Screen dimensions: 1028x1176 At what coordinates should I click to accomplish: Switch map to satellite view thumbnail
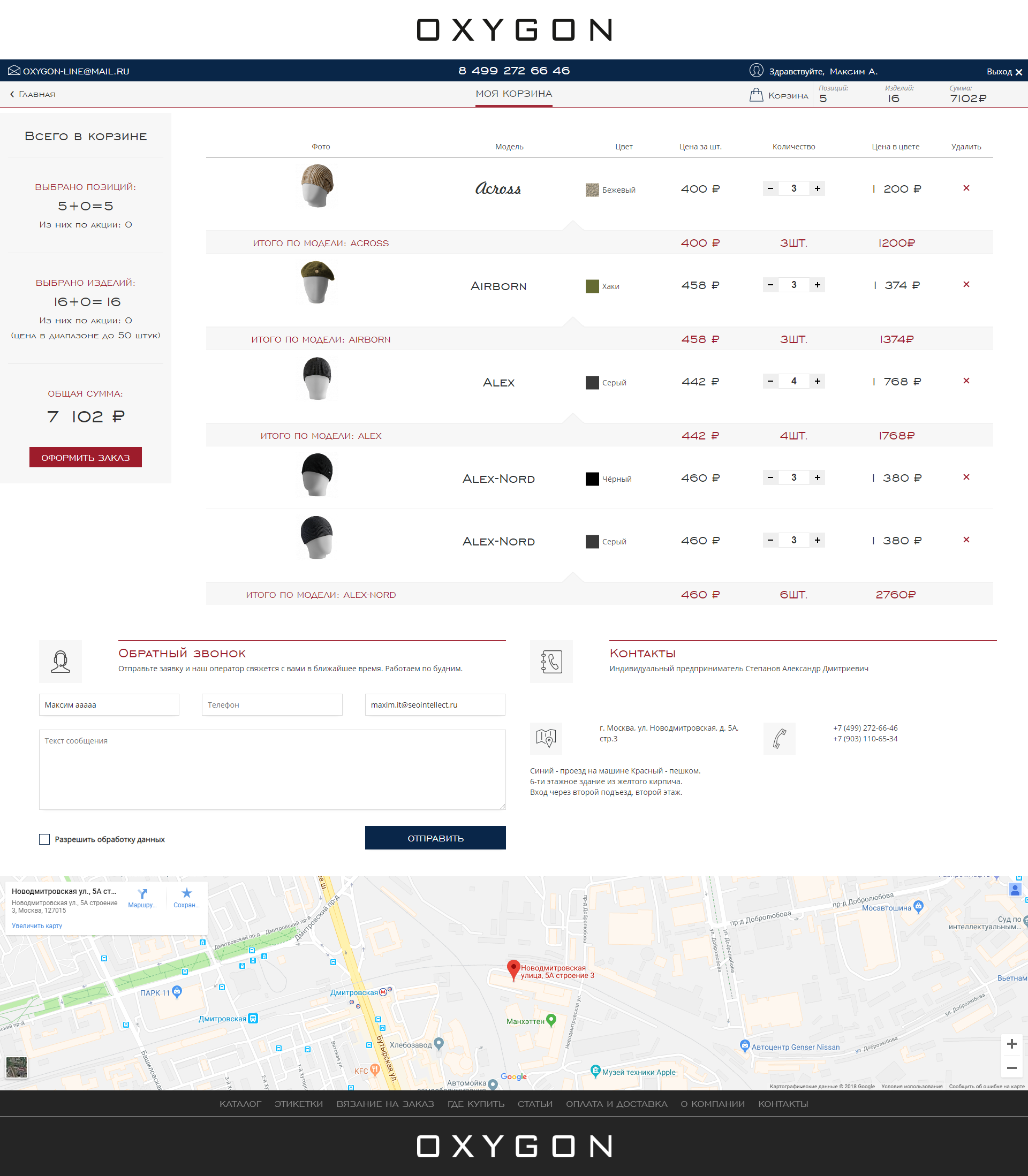tap(16, 1067)
